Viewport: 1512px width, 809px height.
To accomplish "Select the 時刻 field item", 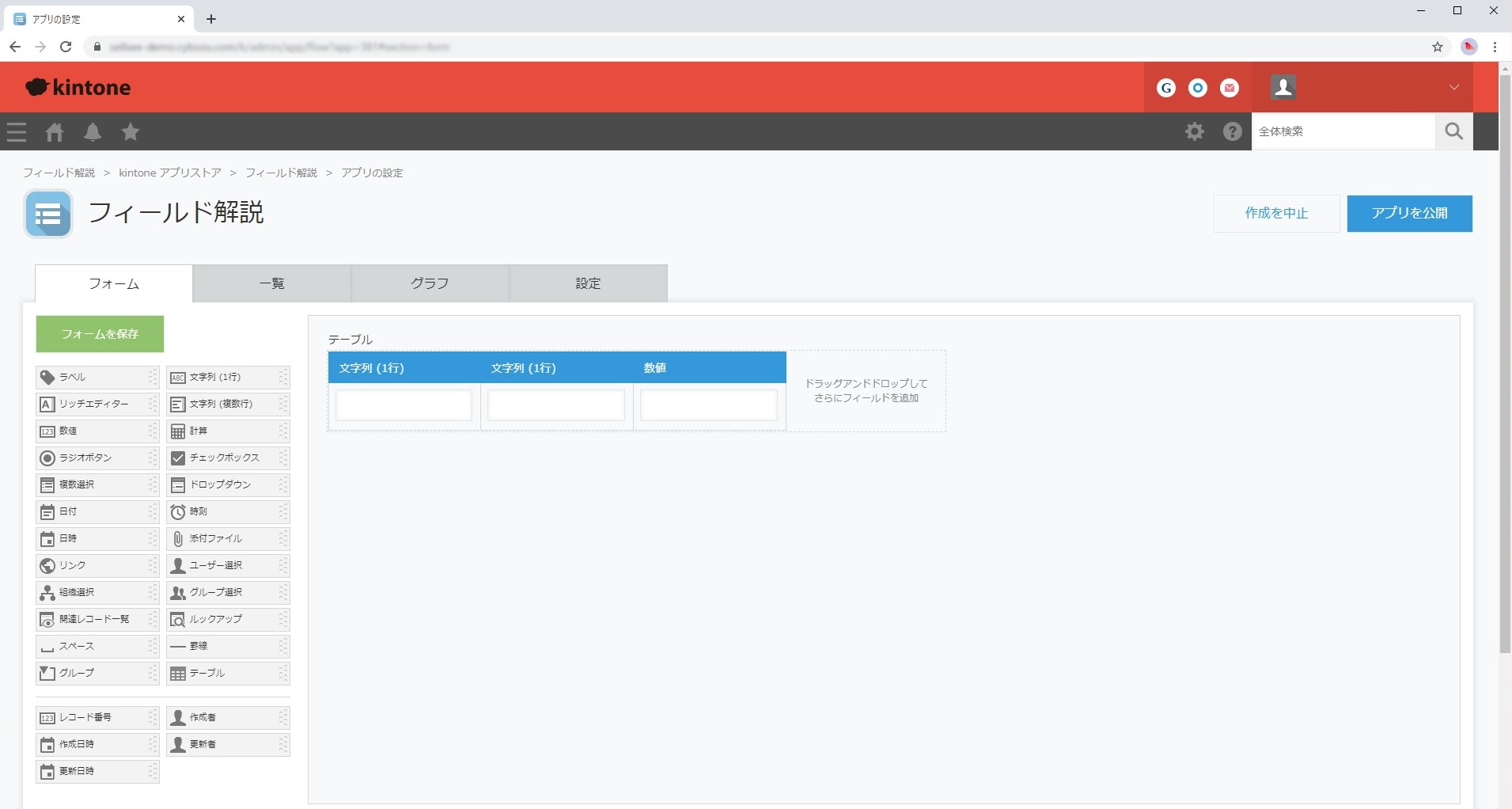I will [228, 512].
